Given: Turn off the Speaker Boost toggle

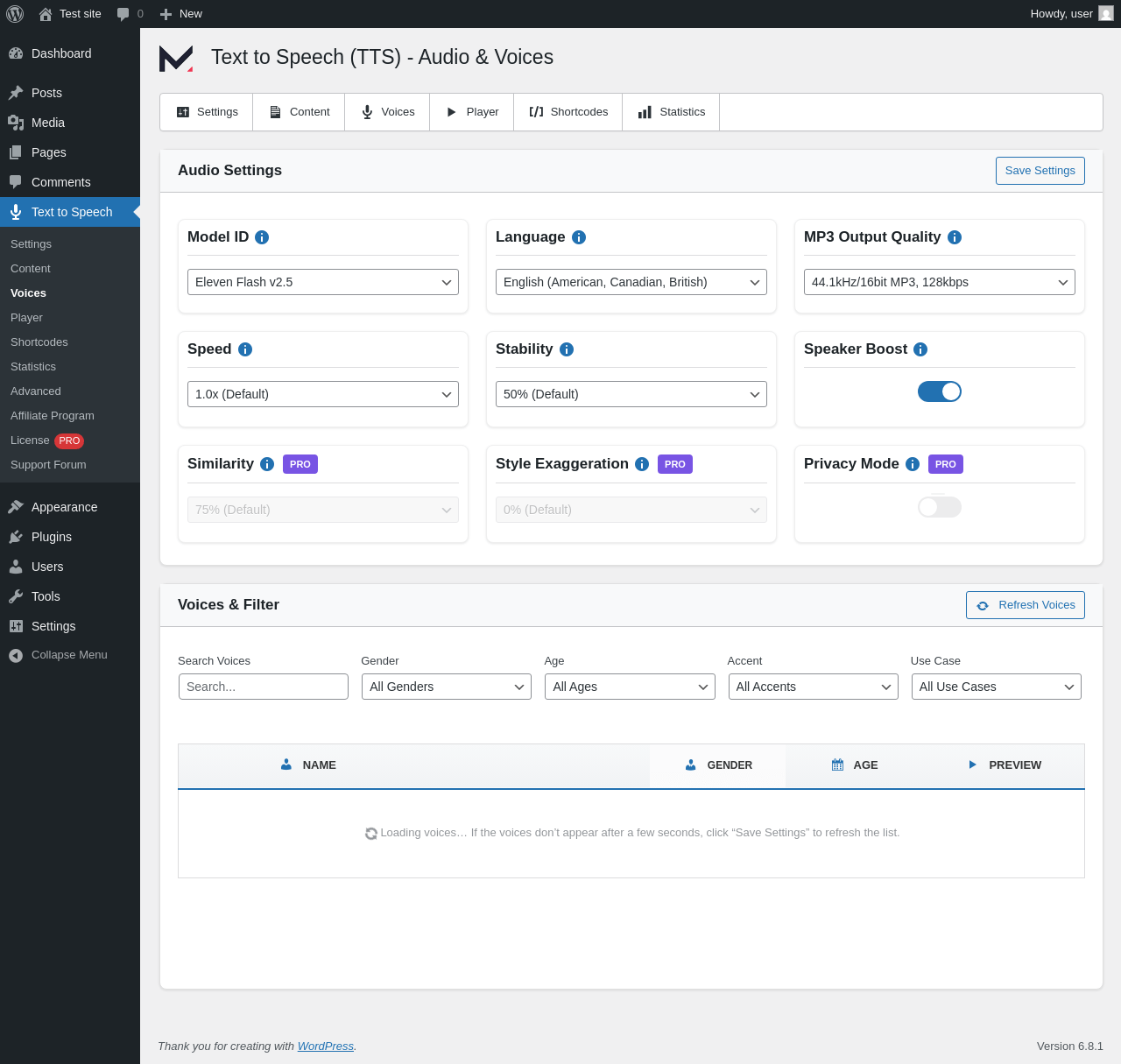Looking at the screenshot, I should point(940,391).
